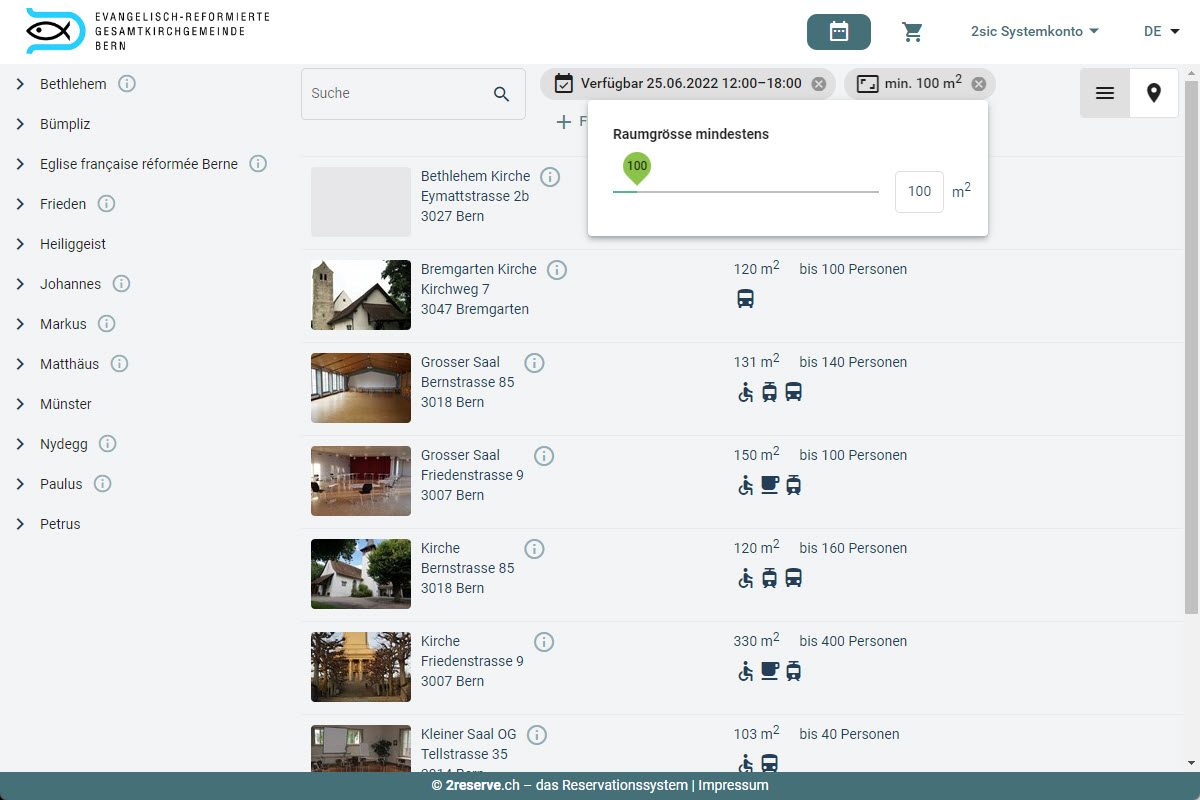Remove the min. 100 m² filter
The width and height of the screenshot is (1200, 800).
pyautogui.click(x=979, y=84)
